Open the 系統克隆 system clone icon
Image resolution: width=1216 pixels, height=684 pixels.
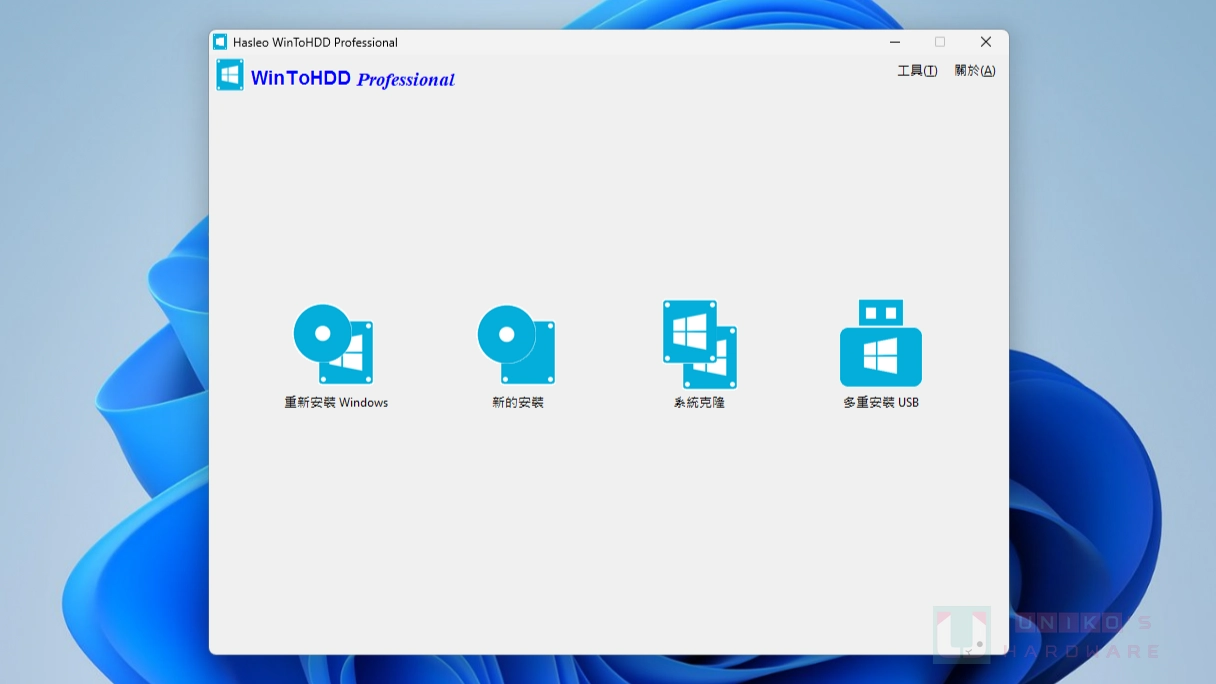click(700, 344)
